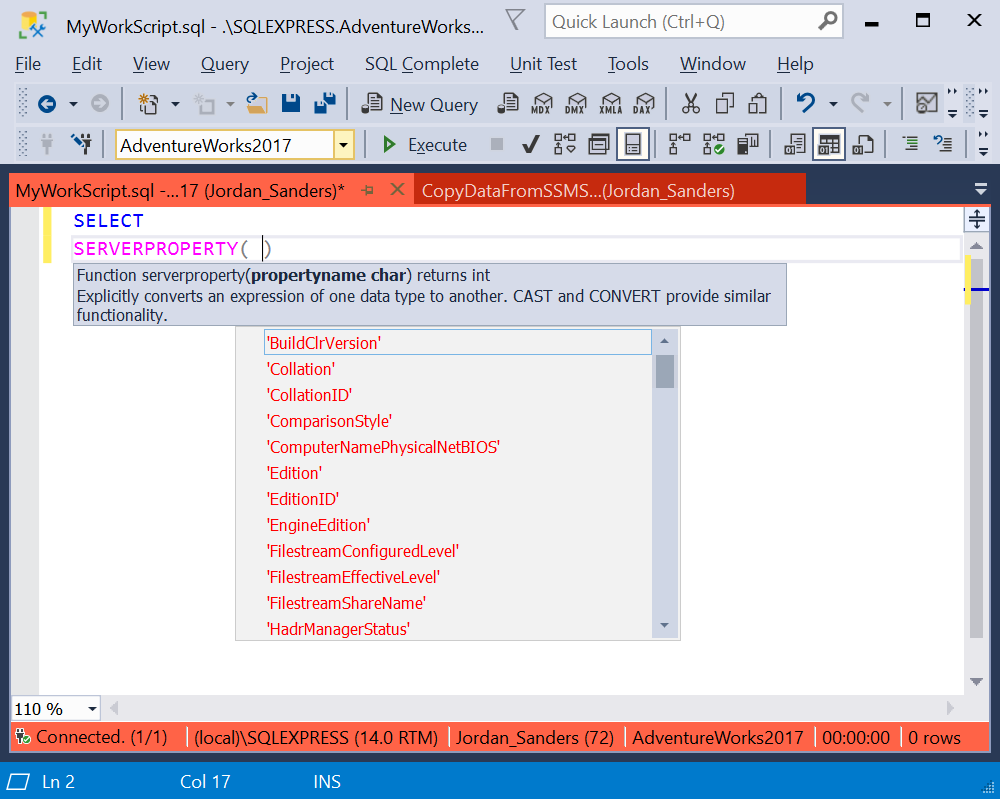The width and height of the screenshot is (1000, 799).
Task: Click the New Project icon
Action: tap(148, 103)
